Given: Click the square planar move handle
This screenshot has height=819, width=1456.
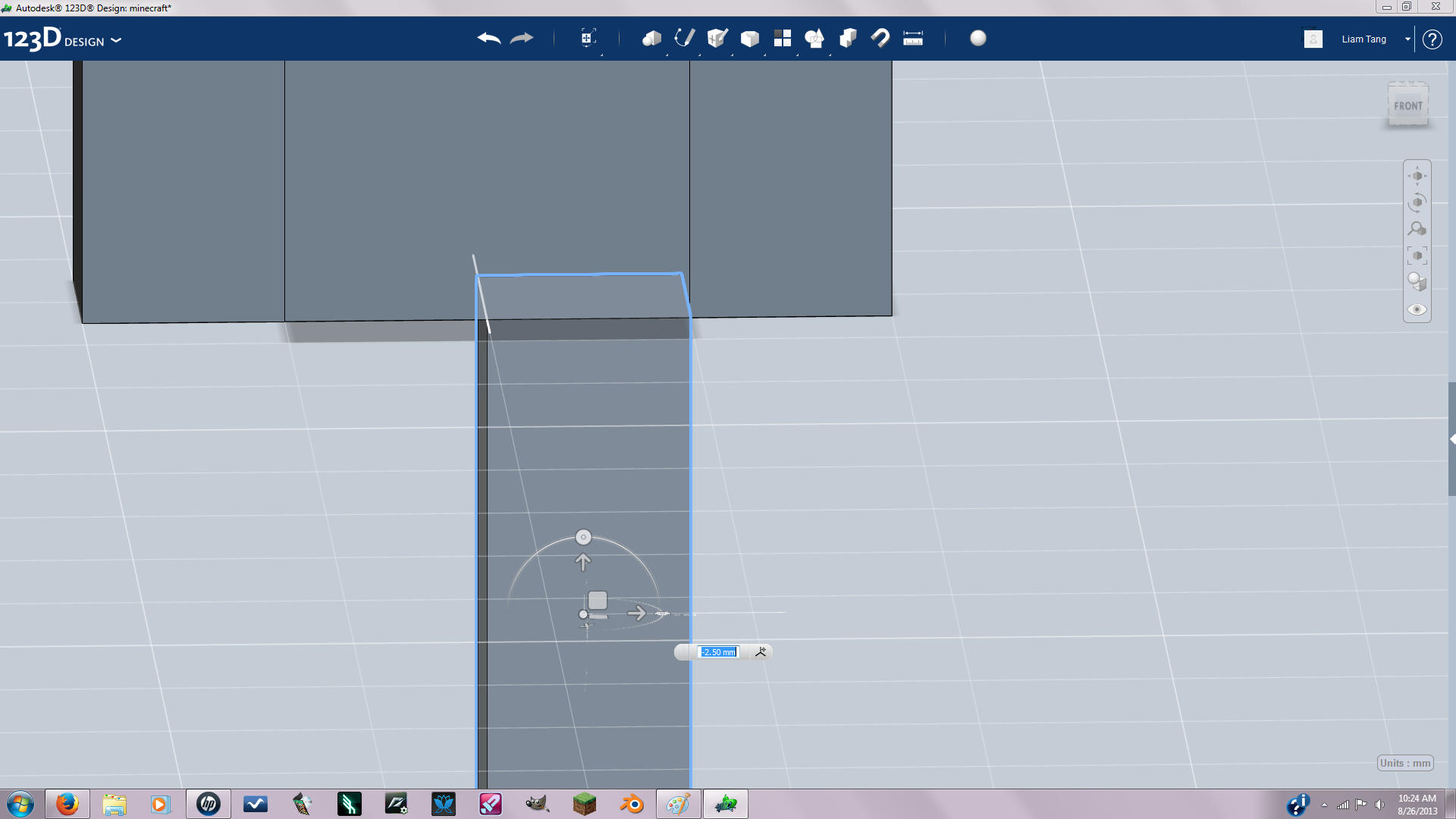Looking at the screenshot, I should click(x=598, y=601).
